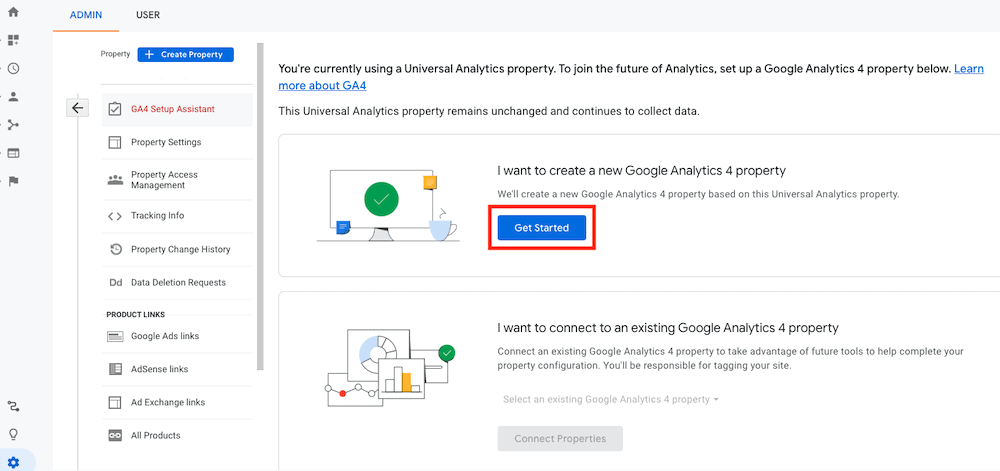Open Behavior reports window icon
1000x471 pixels.
click(x=13, y=153)
